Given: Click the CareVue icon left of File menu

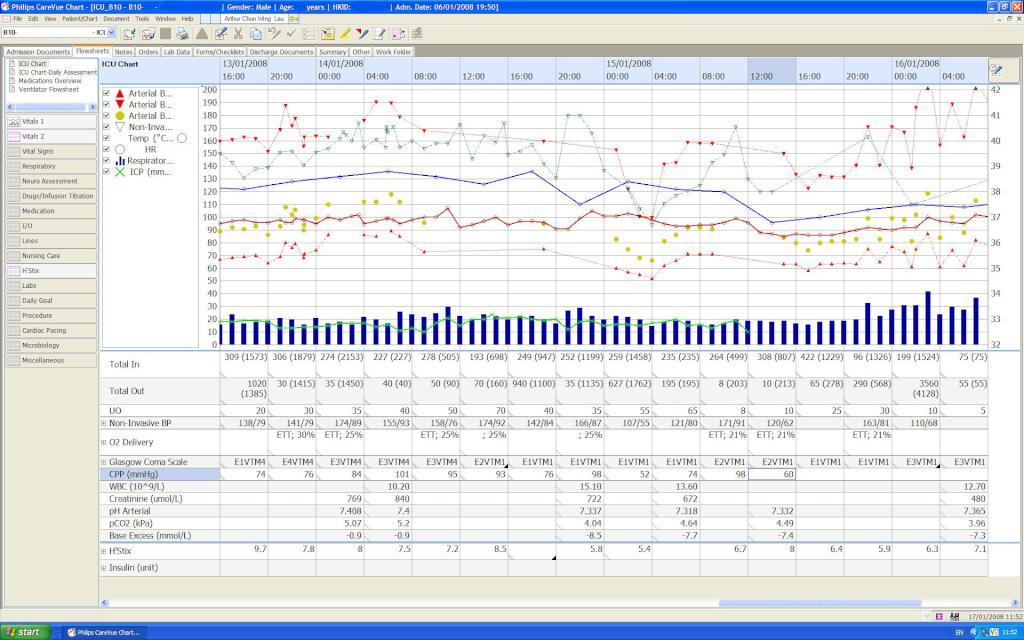Looking at the screenshot, I should (x=7, y=19).
